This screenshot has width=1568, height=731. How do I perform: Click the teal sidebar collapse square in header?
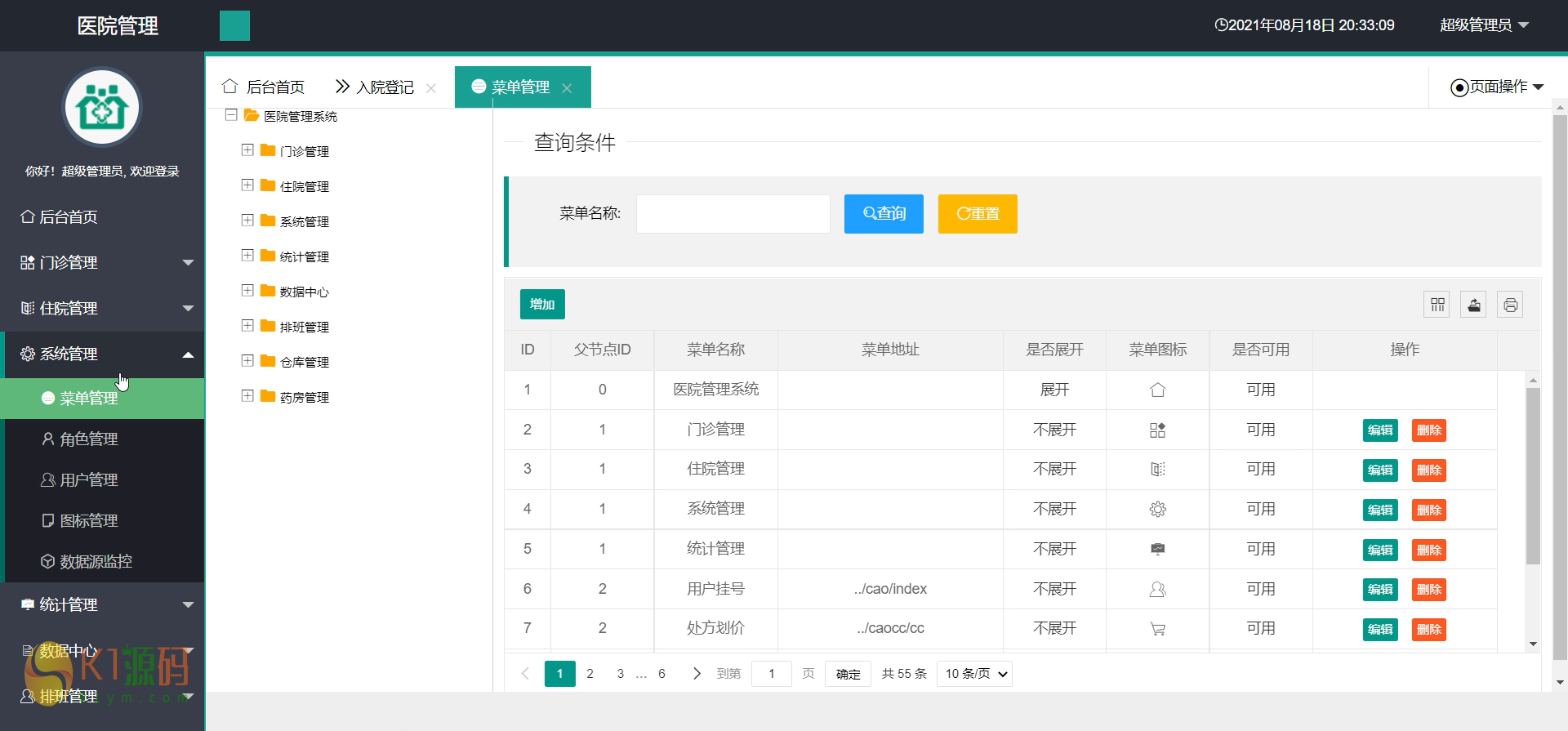pyautogui.click(x=234, y=25)
